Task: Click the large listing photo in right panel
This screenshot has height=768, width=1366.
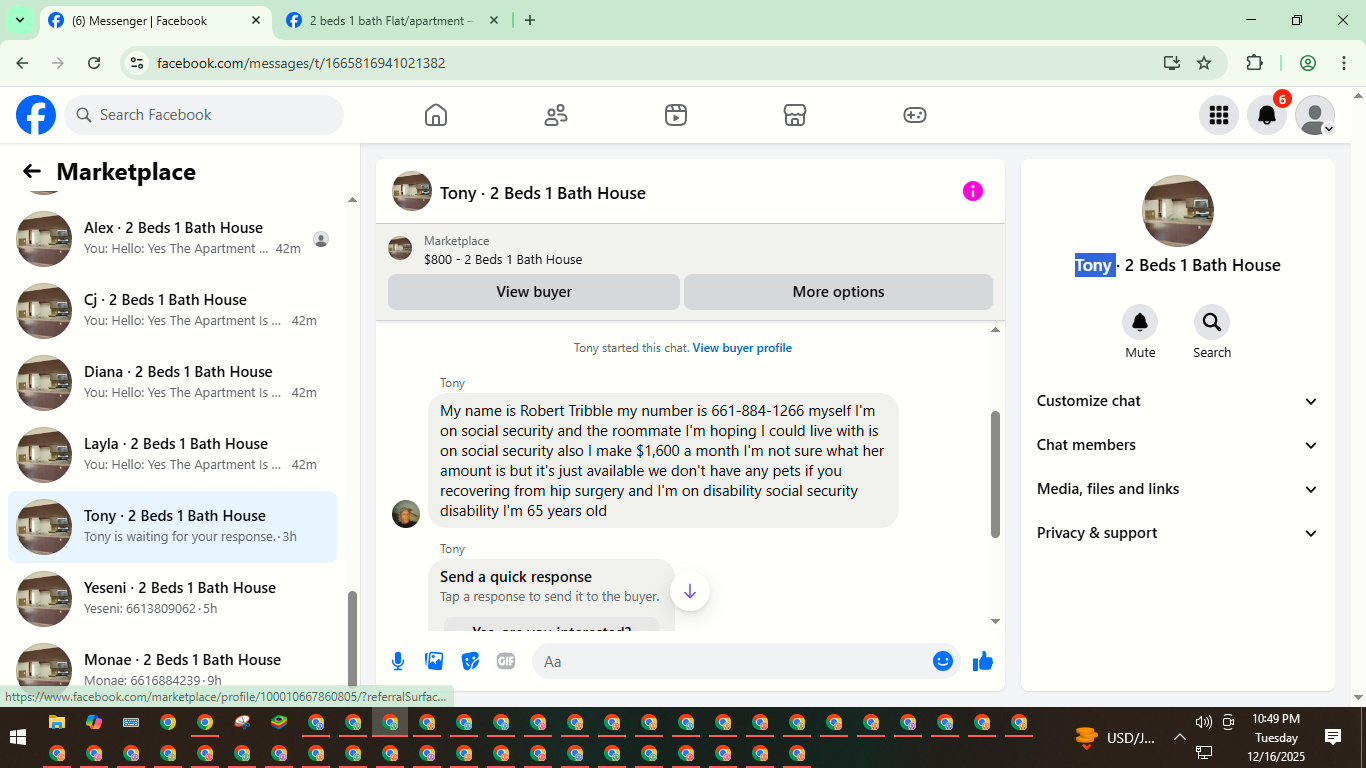Action: coord(1178,211)
